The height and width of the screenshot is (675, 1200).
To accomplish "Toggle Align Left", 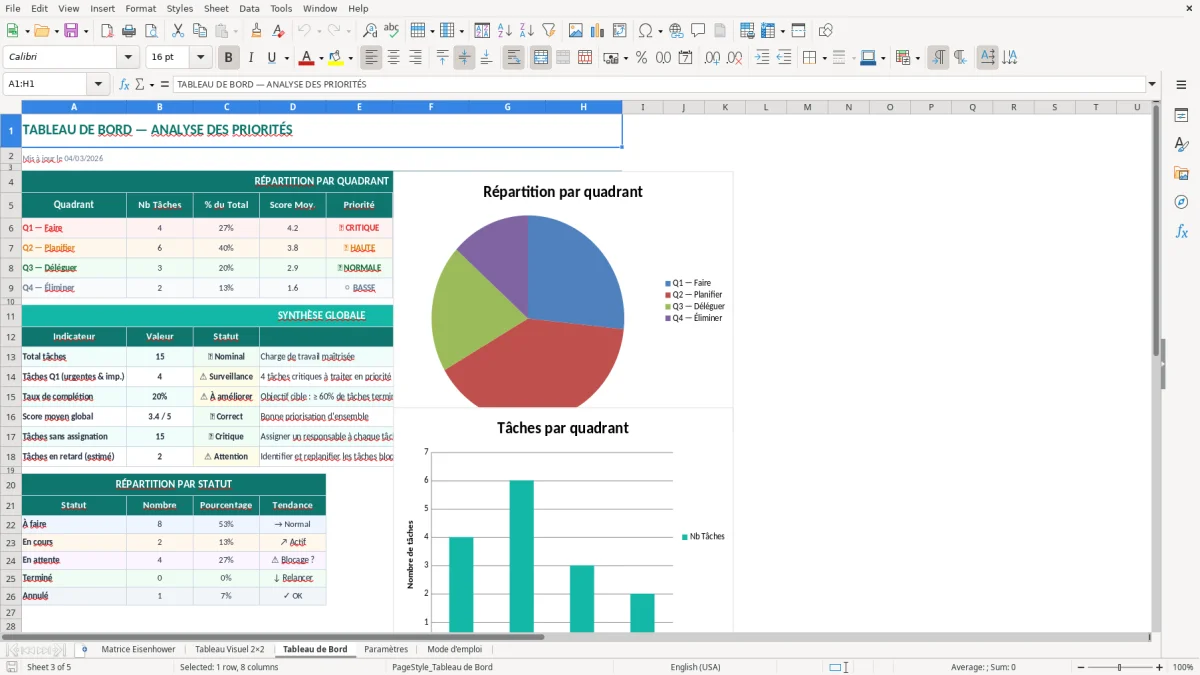I will point(372,58).
